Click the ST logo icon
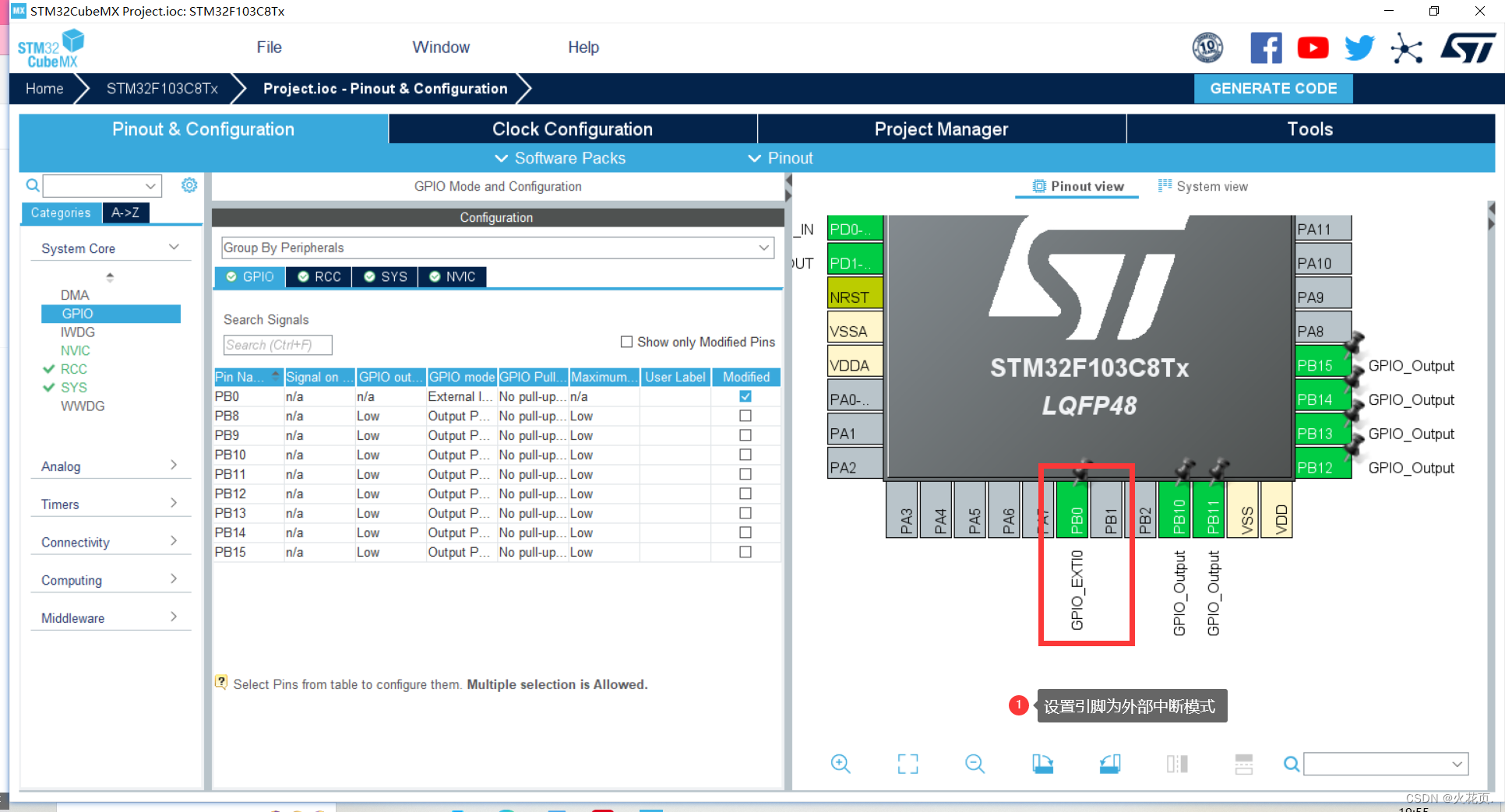1505x812 pixels. [x=1468, y=48]
